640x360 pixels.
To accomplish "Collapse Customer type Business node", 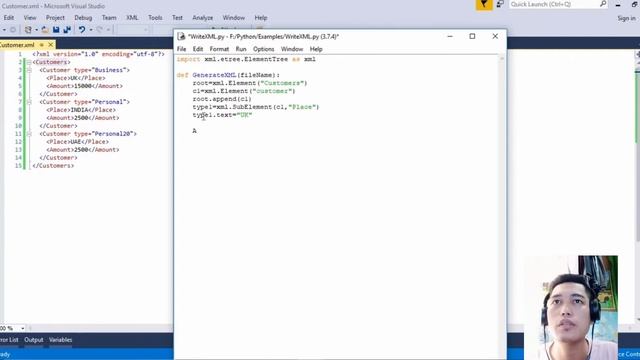I will coord(29,70).
